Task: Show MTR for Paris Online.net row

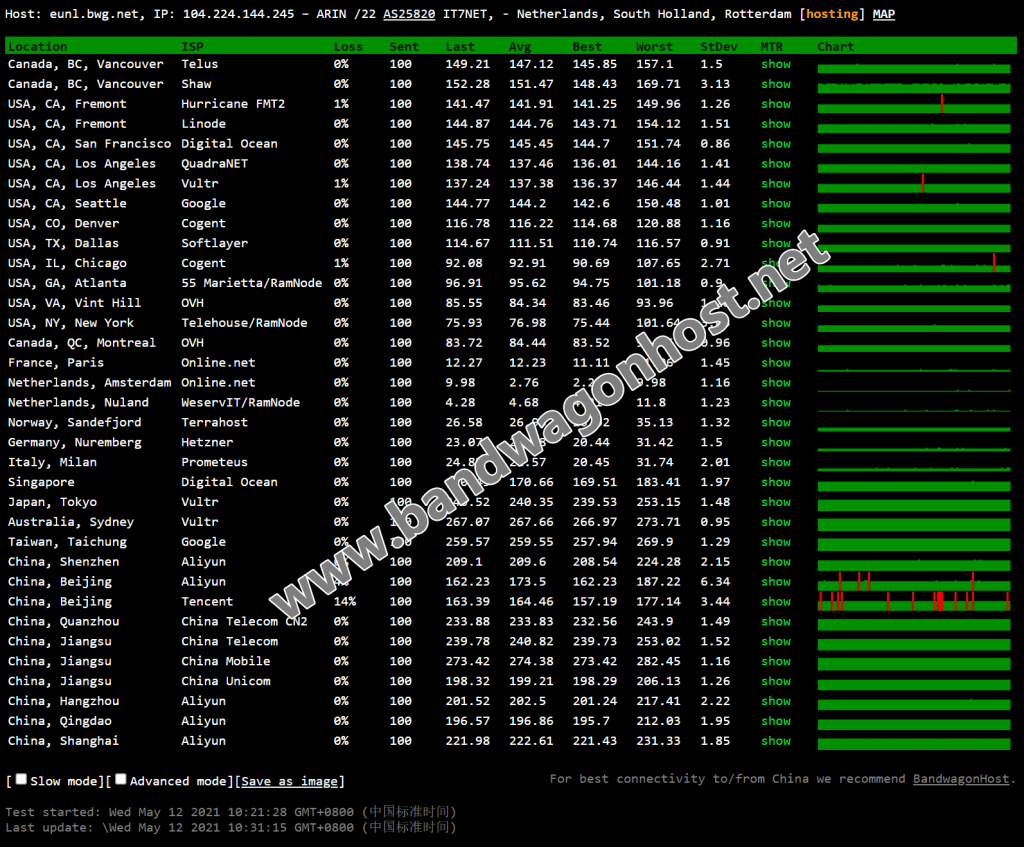Action: pyautogui.click(x=776, y=362)
